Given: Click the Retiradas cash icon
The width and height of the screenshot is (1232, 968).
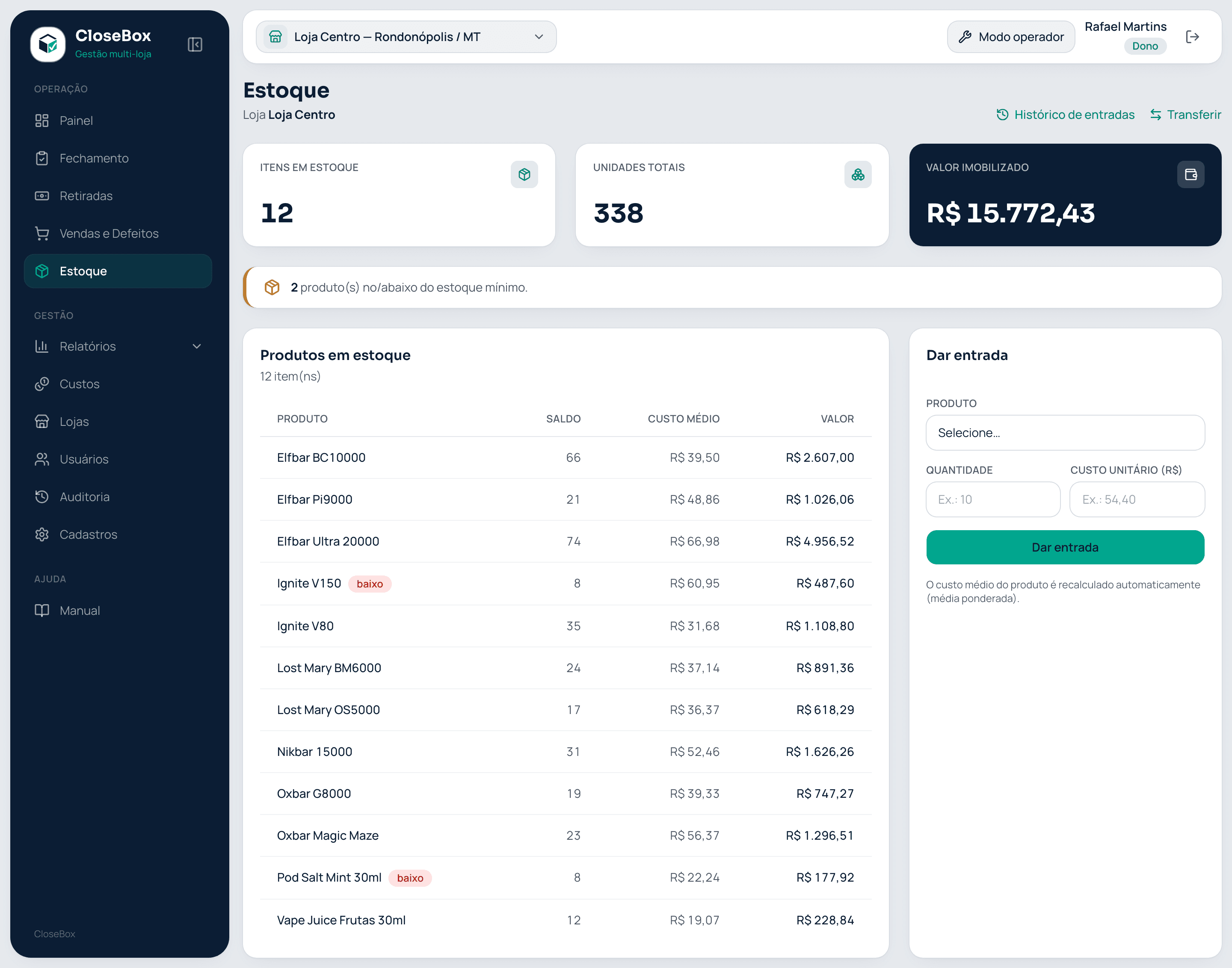Looking at the screenshot, I should pyautogui.click(x=42, y=196).
